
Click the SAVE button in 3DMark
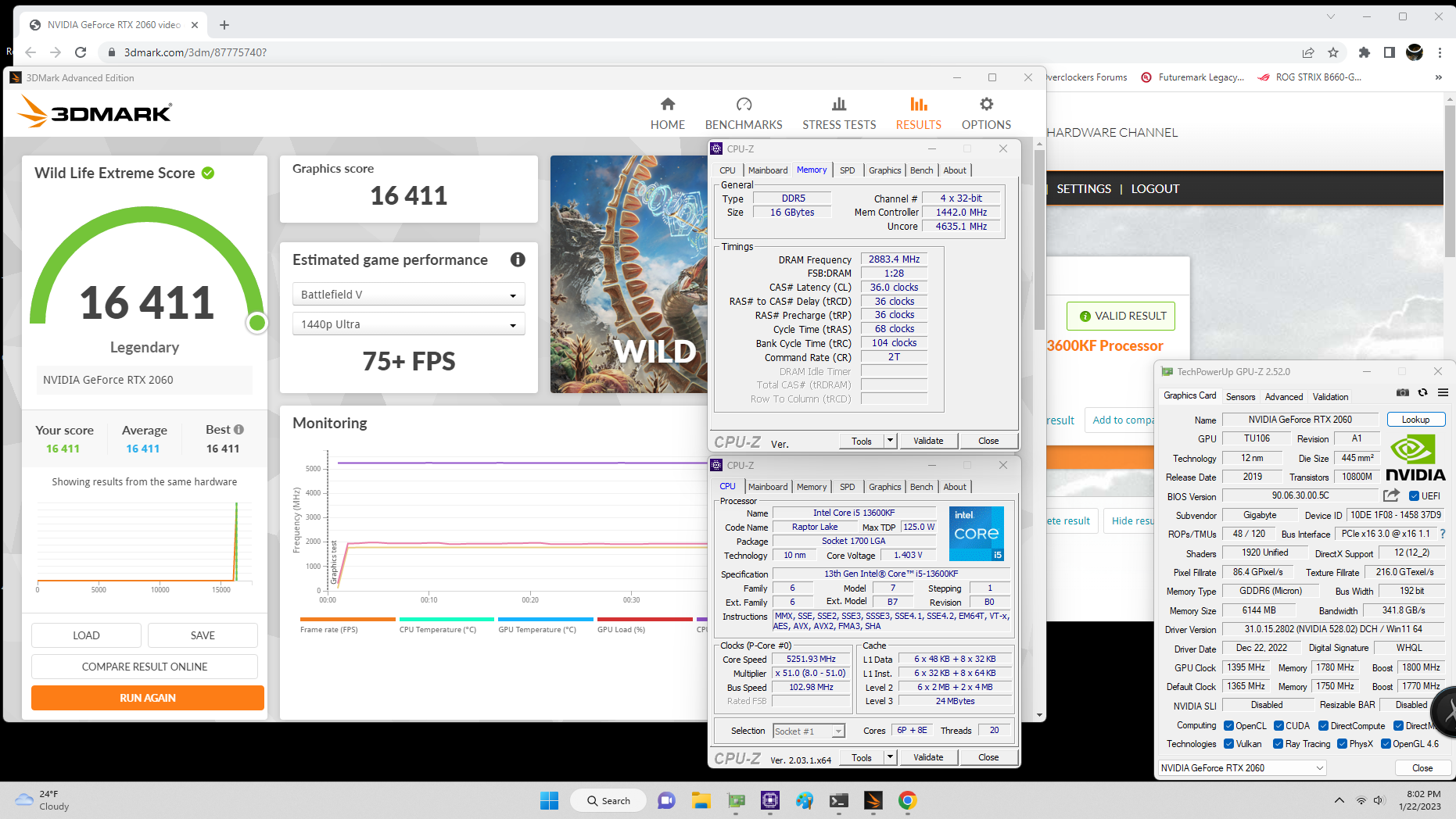point(203,635)
